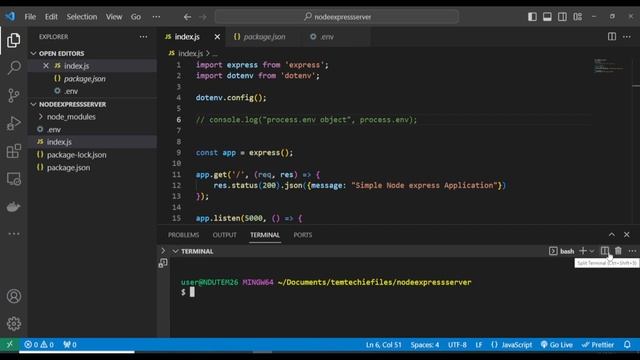Close index.js in Open Editors list

coord(46,66)
